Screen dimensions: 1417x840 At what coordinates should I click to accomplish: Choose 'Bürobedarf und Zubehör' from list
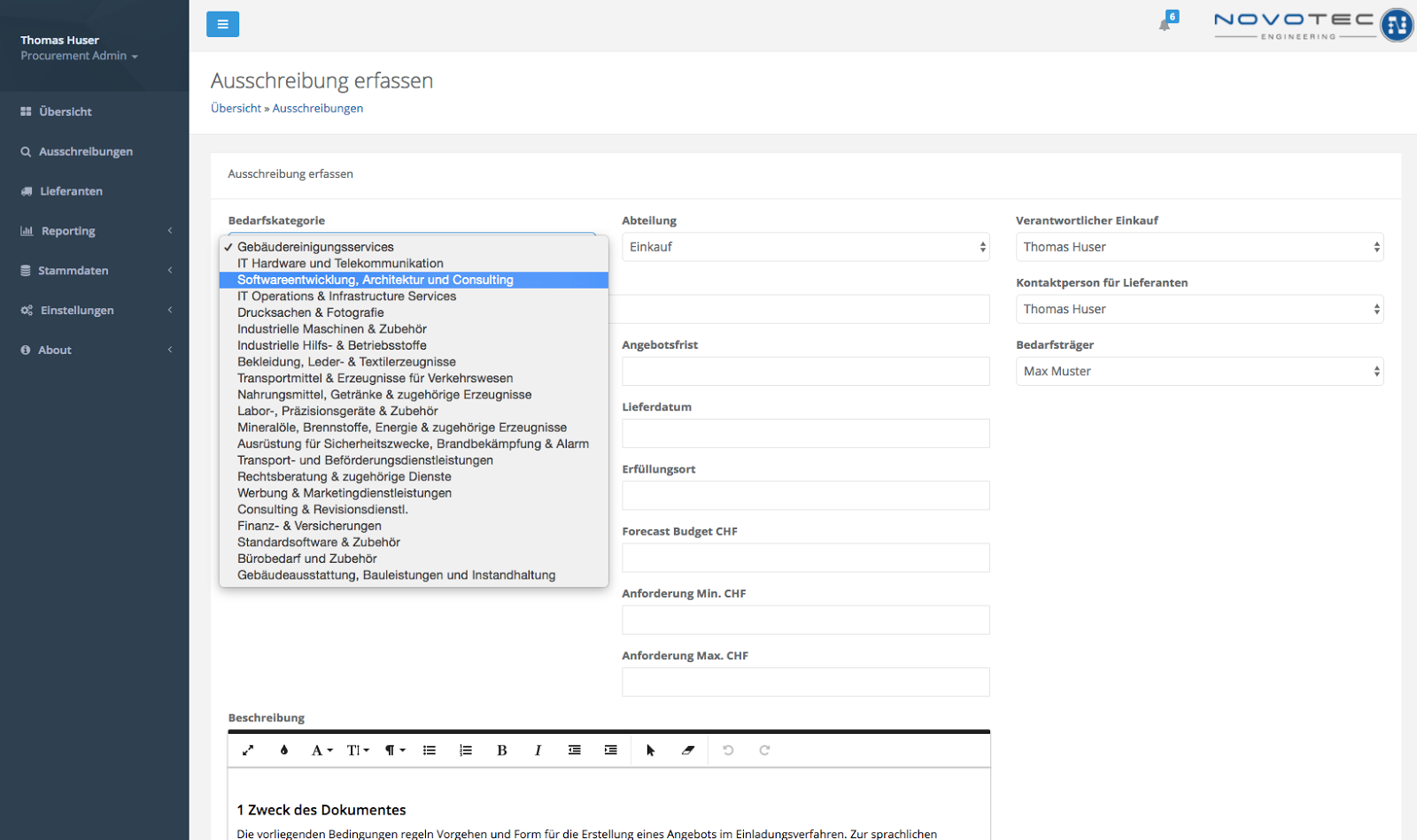[306, 559]
